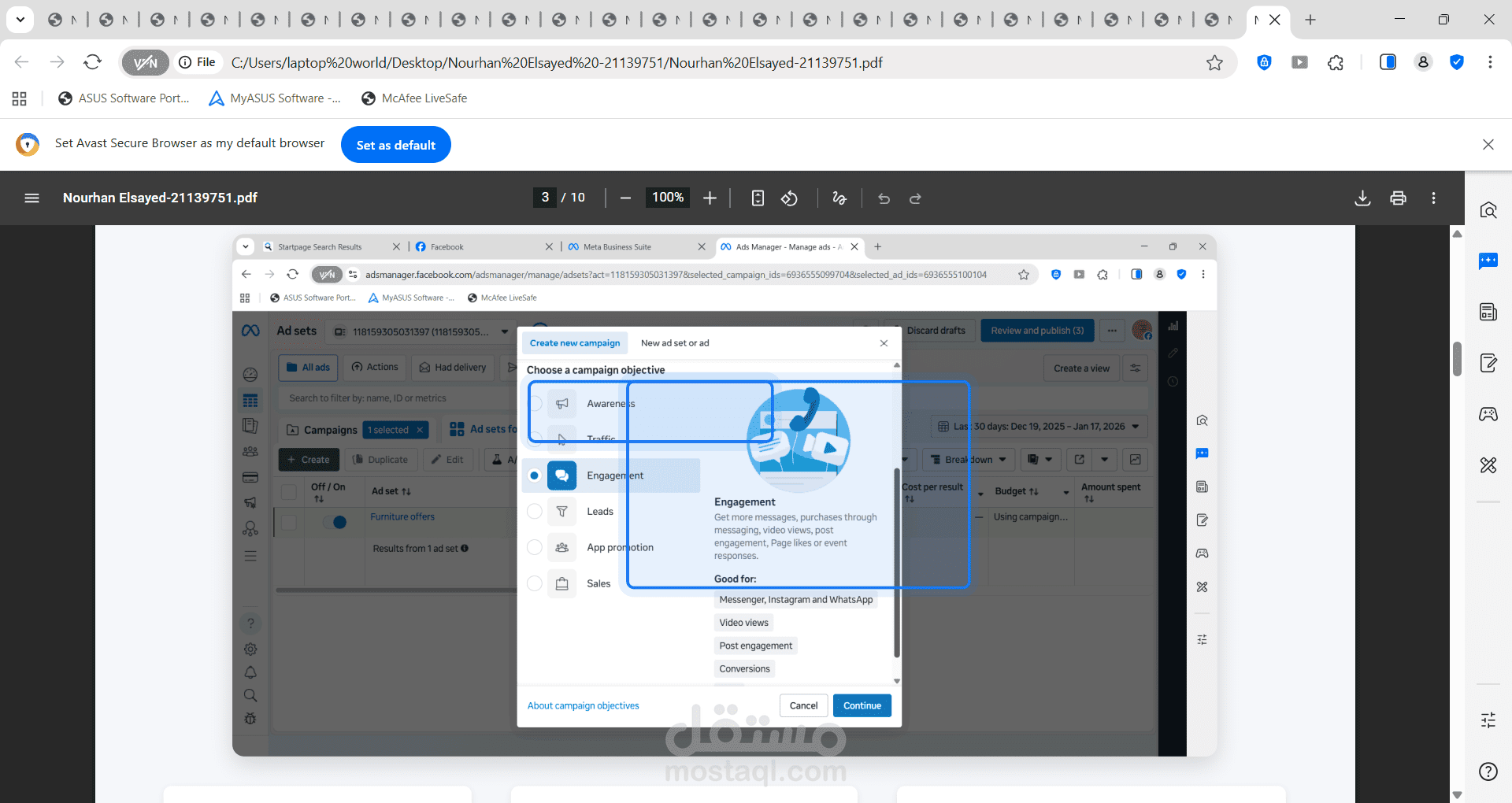
Task: Tick Furniture offers row checkbox in PDF screenshot
Action: (x=289, y=522)
